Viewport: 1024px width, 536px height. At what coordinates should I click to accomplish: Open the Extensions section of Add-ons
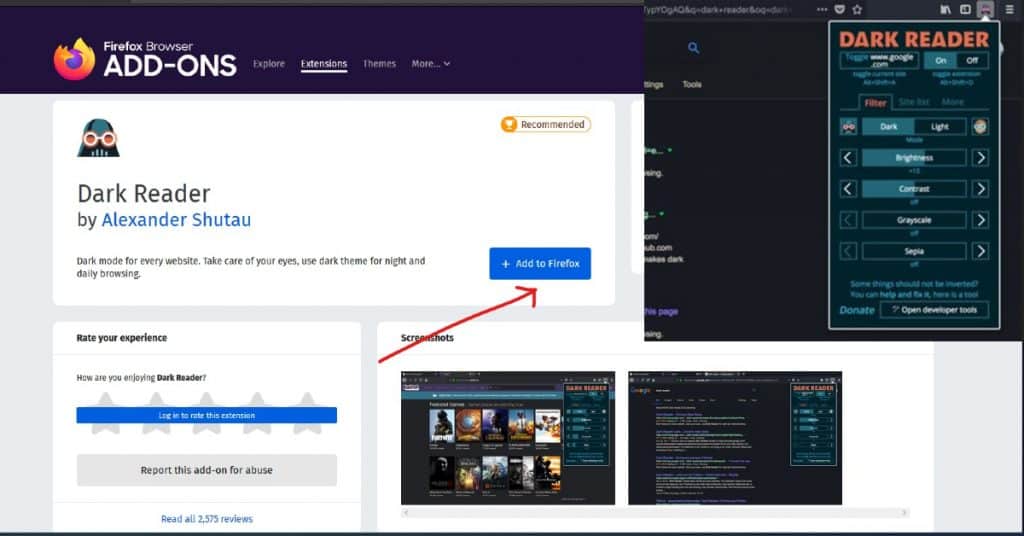click(324, 64)
